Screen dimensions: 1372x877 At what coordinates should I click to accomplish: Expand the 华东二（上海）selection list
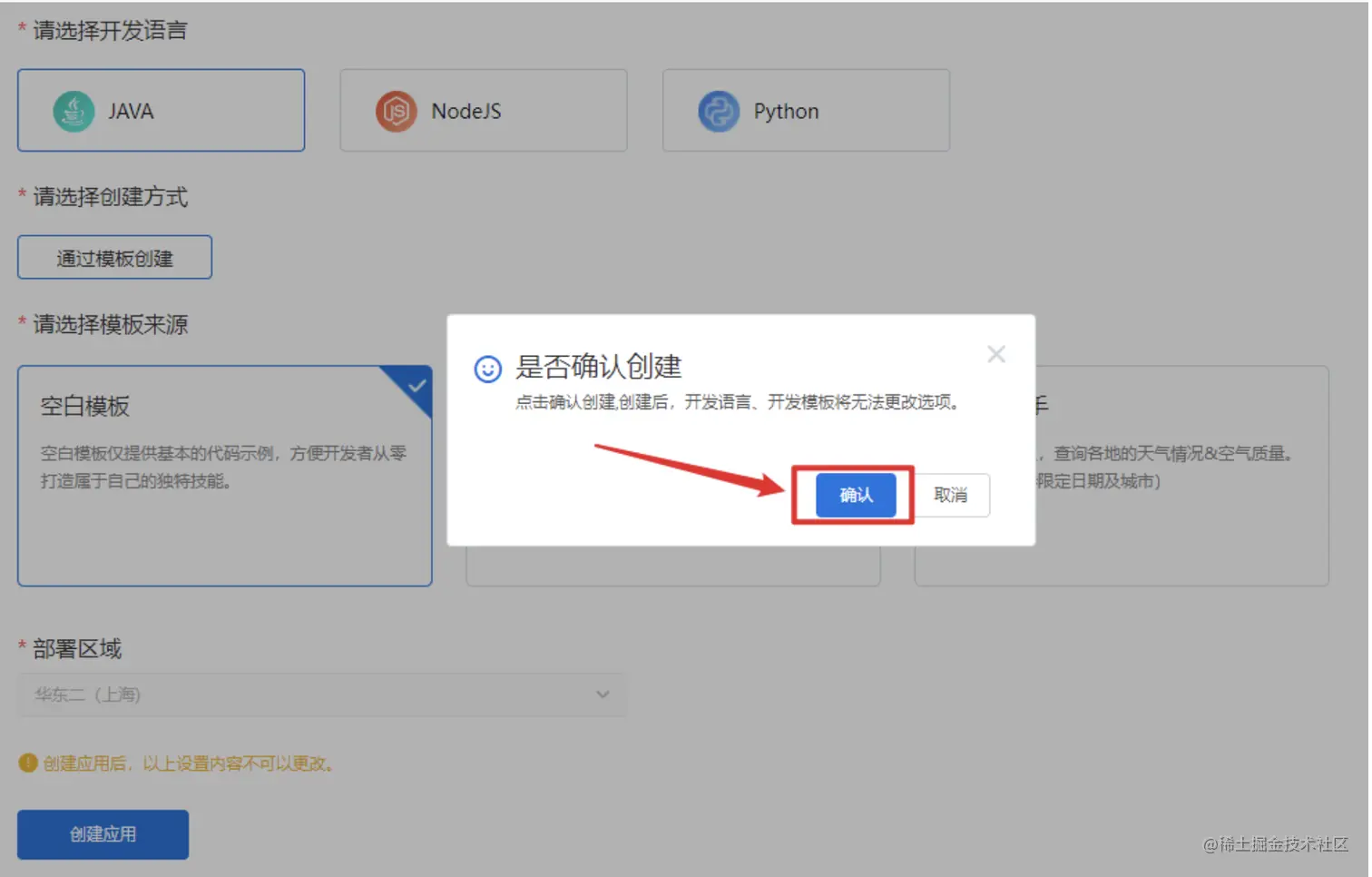pos(321,695)
